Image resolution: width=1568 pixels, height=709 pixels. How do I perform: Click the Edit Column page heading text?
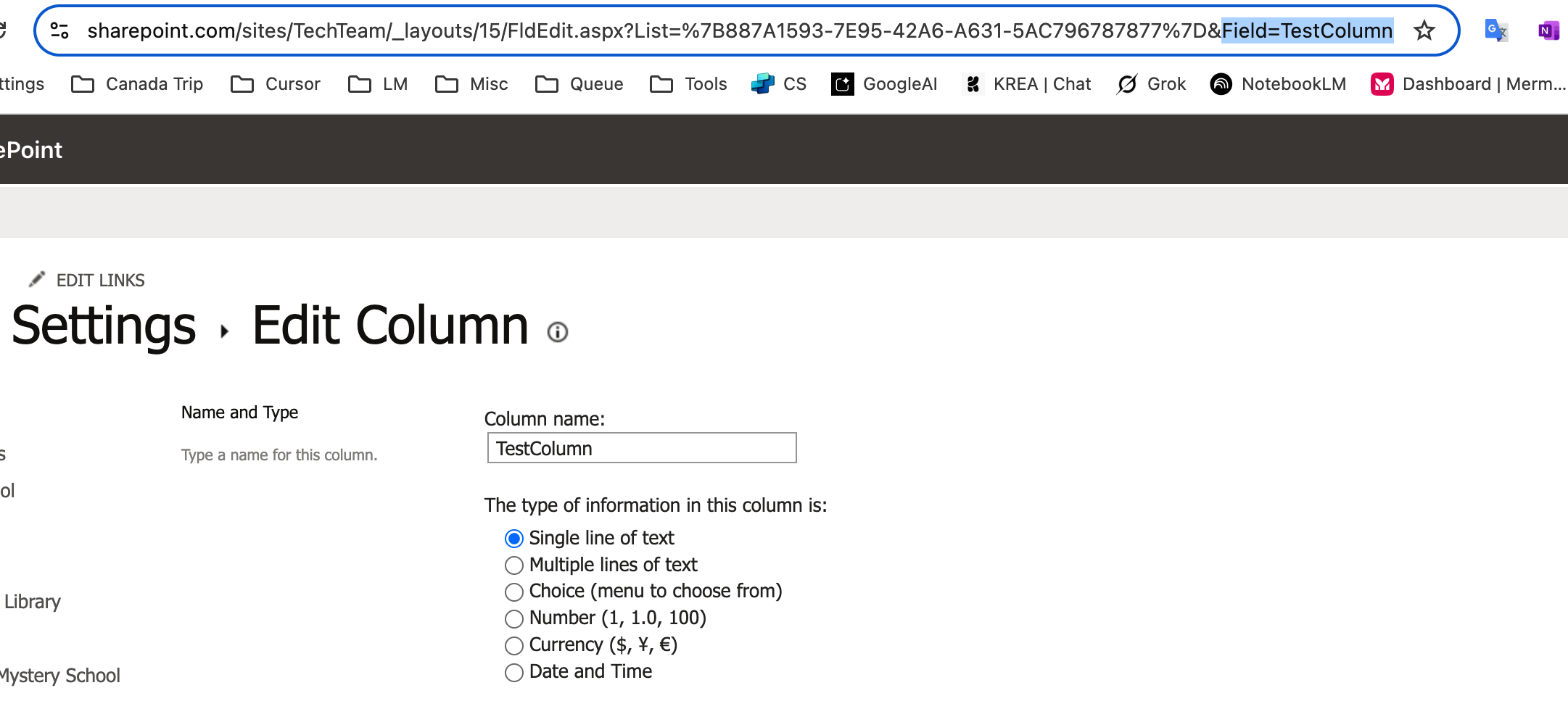pyautogui.click(x=390, y=326)
